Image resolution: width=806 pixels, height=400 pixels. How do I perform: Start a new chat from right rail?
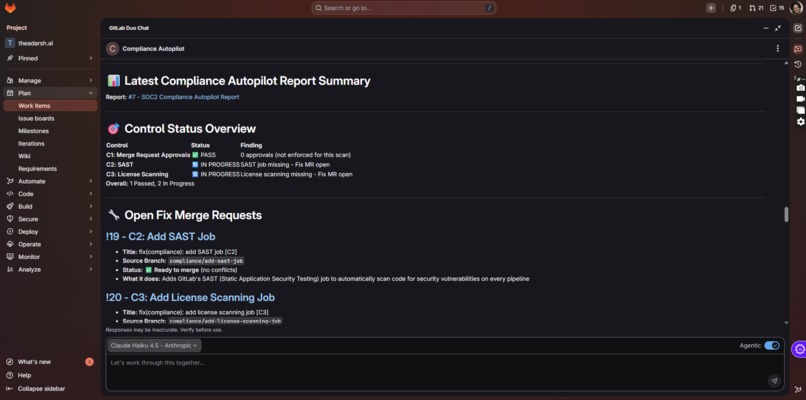tap(798, 28)
